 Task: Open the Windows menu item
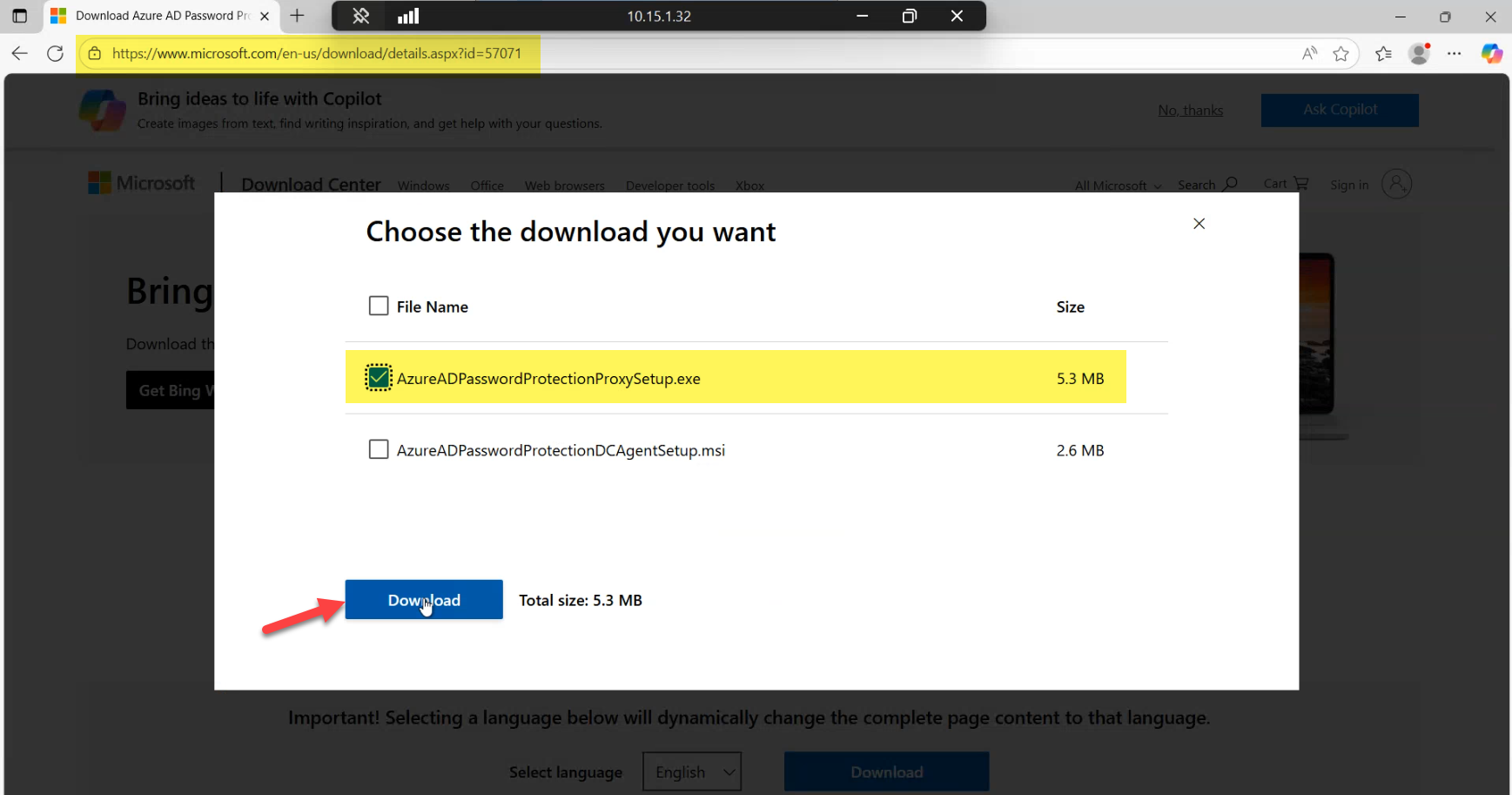[x=424, y=185]
